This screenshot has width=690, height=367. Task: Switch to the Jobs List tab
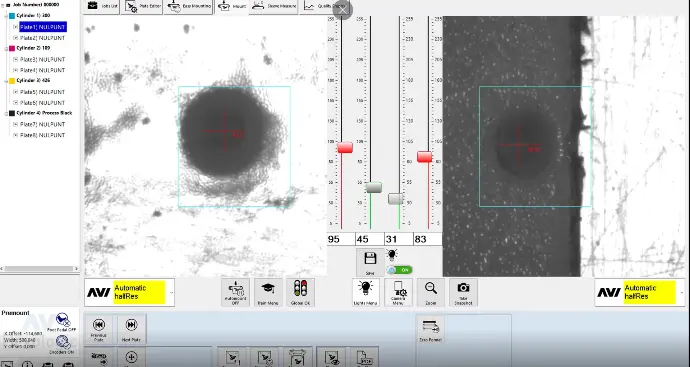coord(102,6)
